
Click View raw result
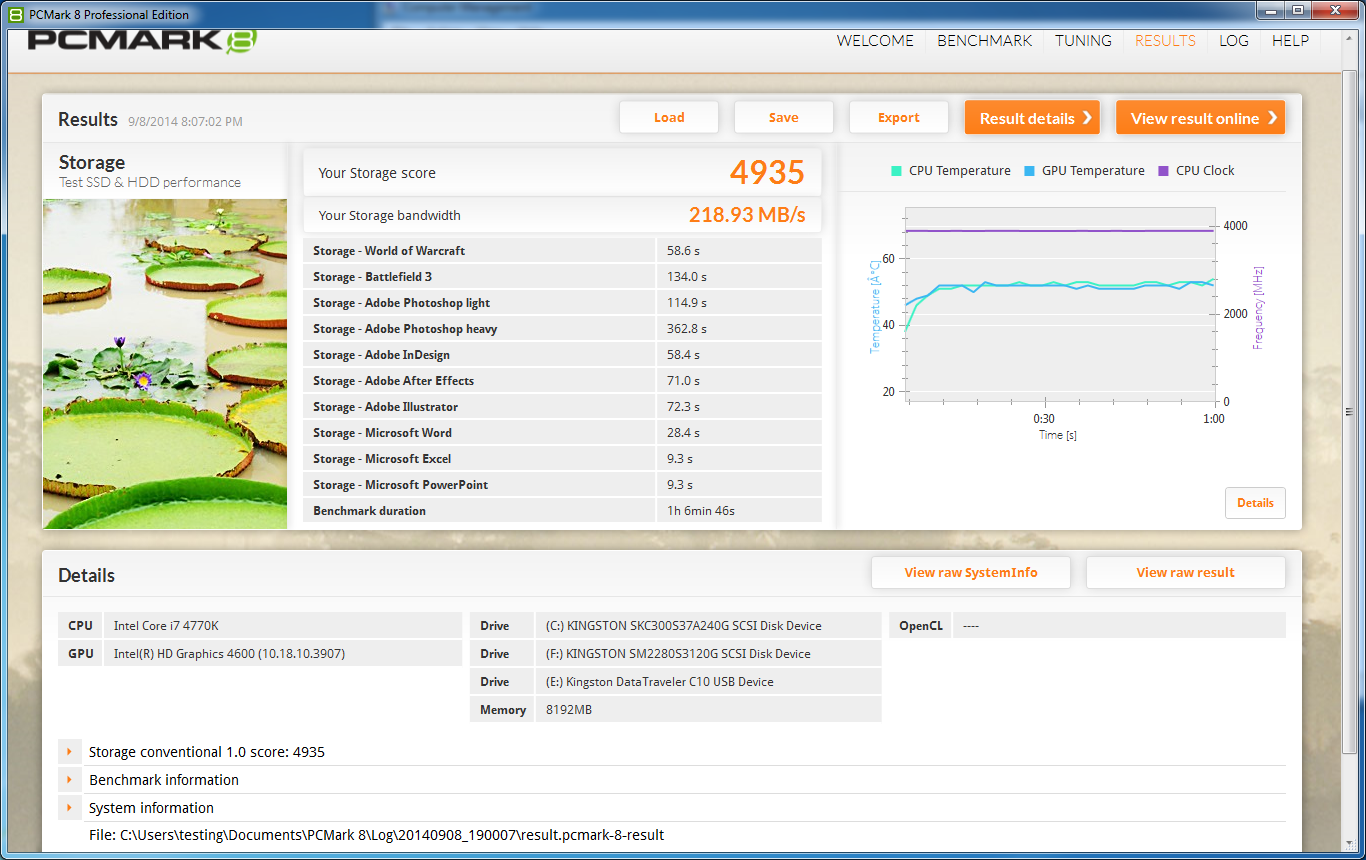coord(1185,573)
